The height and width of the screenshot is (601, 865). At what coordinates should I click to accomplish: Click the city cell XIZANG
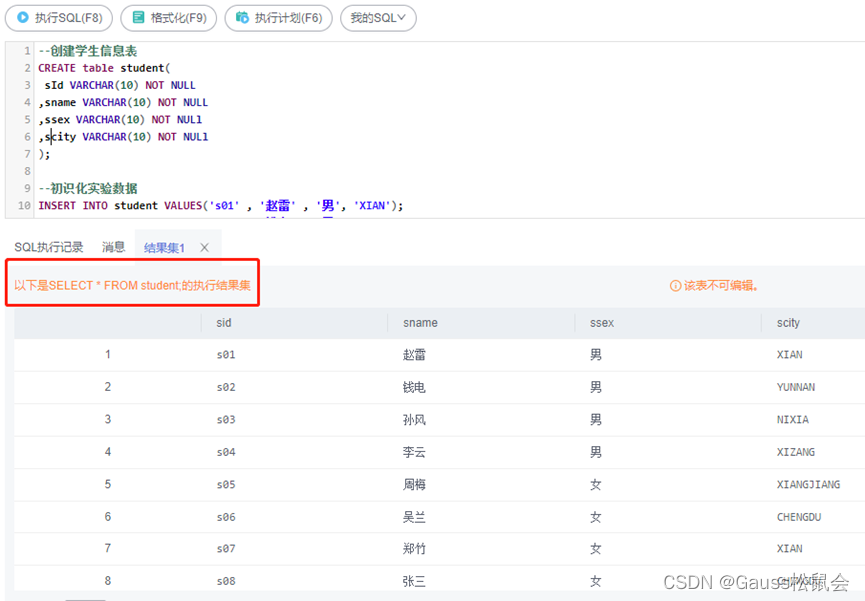(795, 453)
